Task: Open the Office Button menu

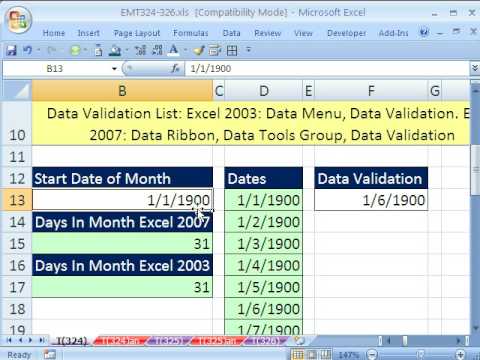Action: pyautogui.click(x=18, y=20)
